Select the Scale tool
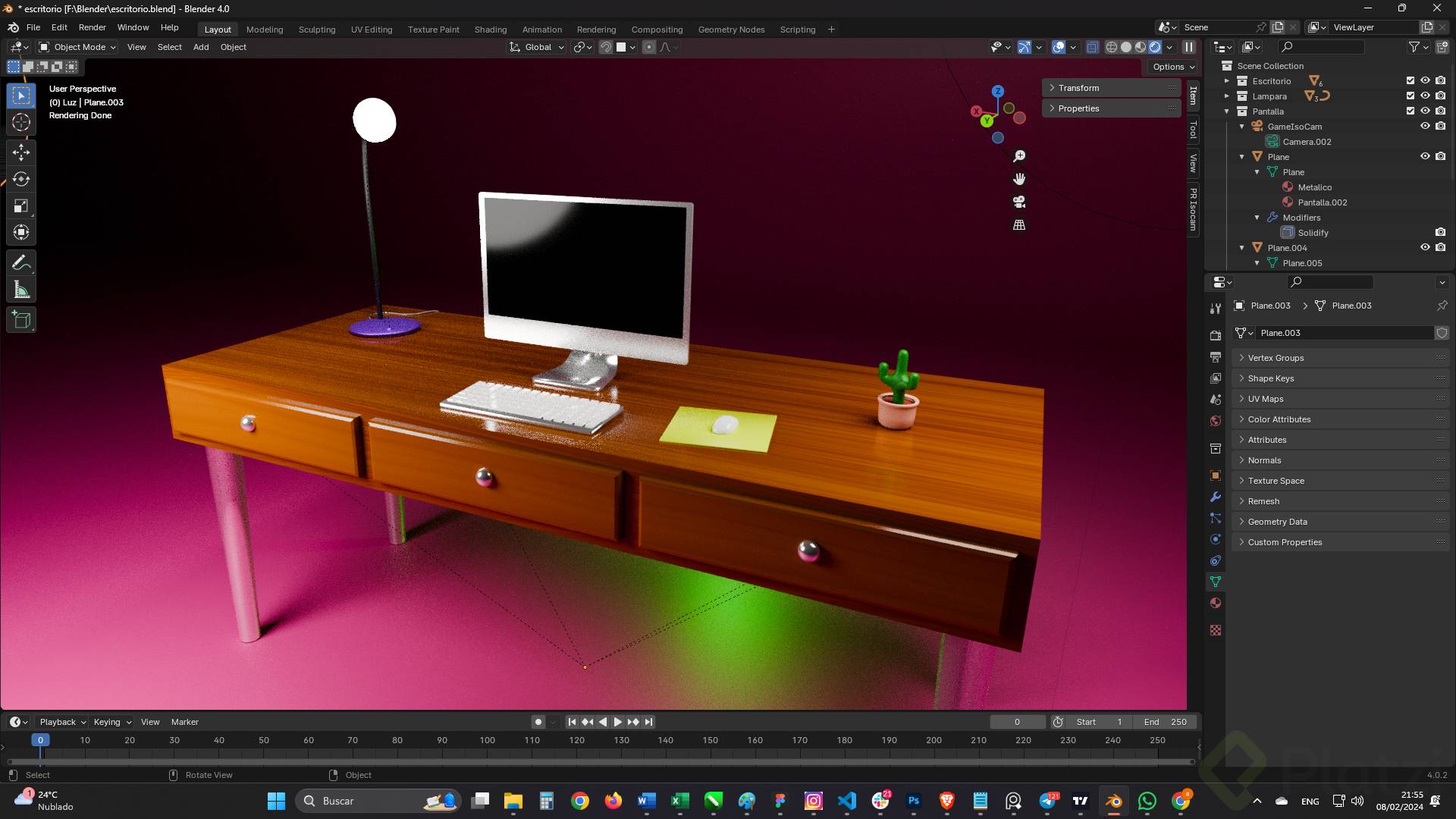Image resolution: width=1456 pixels, height=819 pixels. click(x=21, y=206)
